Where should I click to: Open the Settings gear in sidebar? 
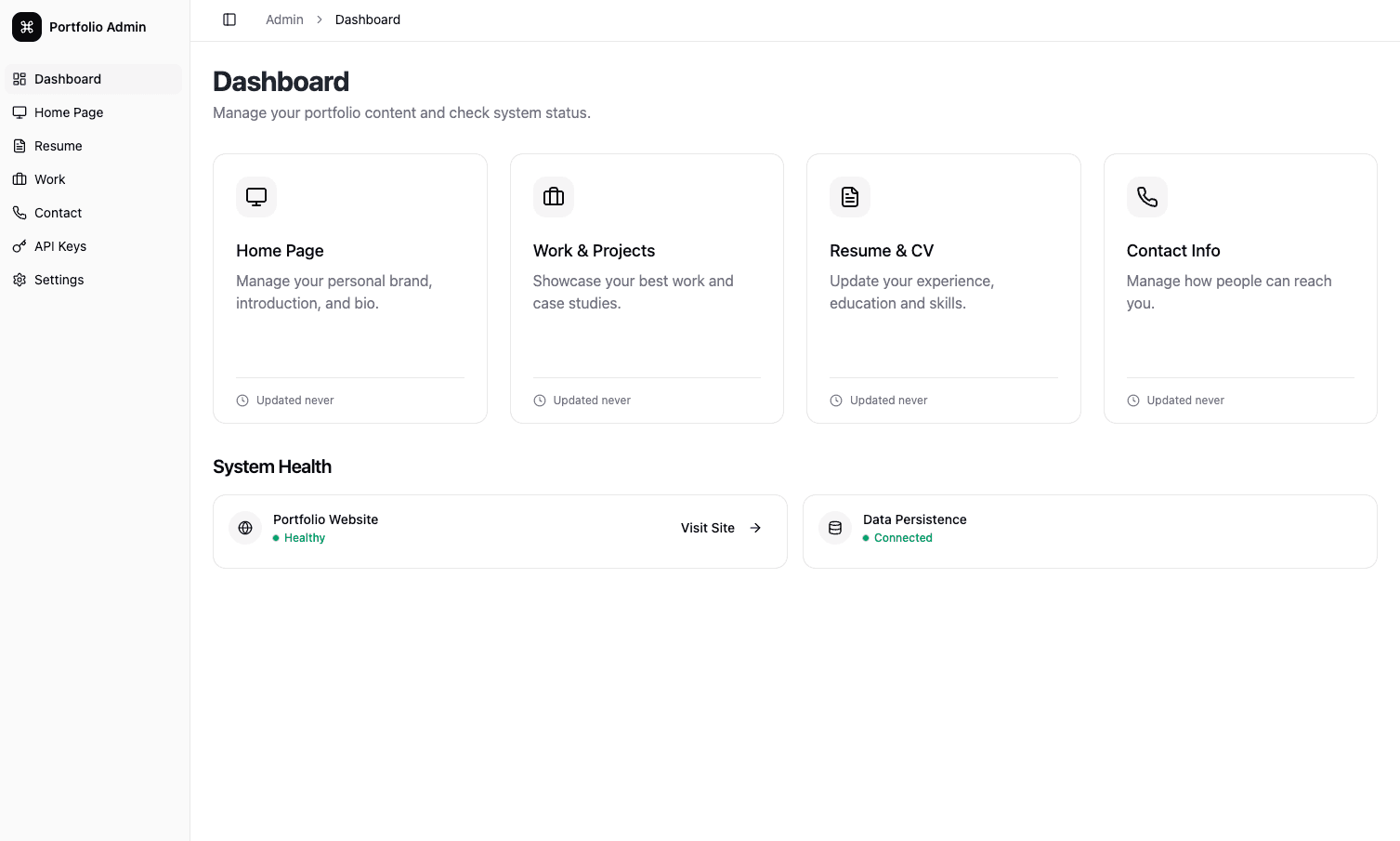(20, 279)
